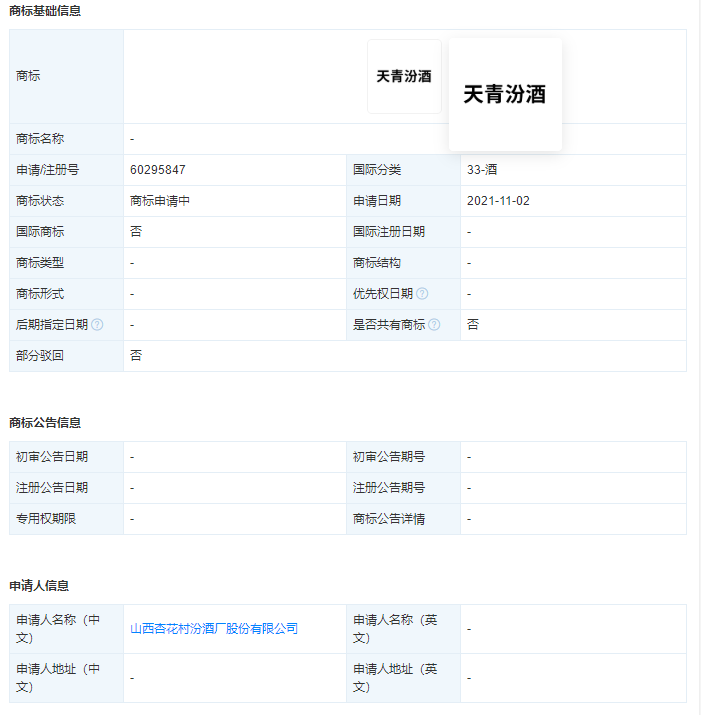Click the application date 2021-11-02
This screenshot has height=715, width=701.
(x=498, y=201)
